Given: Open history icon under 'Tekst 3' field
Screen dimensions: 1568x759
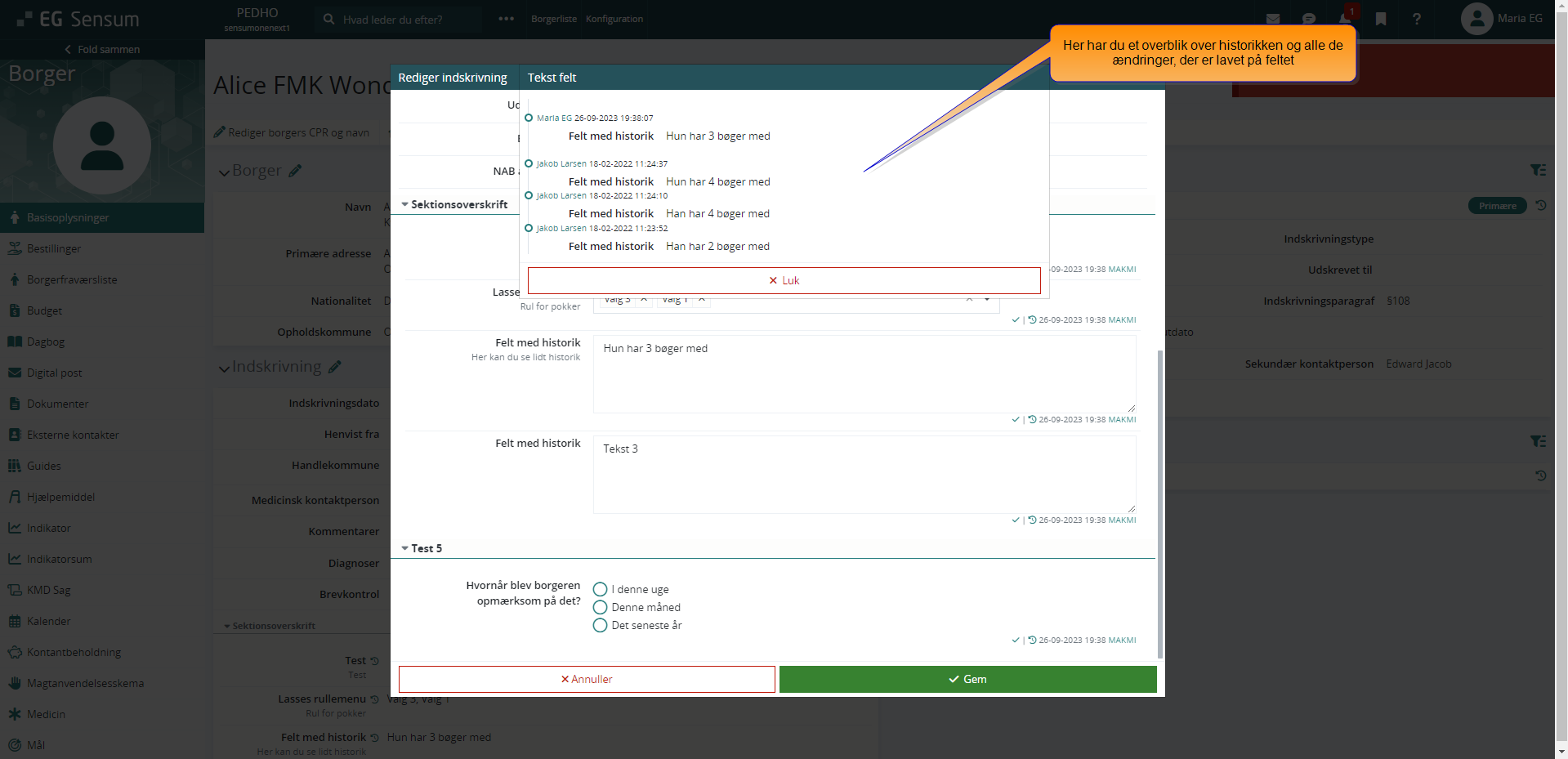Looking at the screenshot, I should pyautogui.click(x=1032, y=520).
